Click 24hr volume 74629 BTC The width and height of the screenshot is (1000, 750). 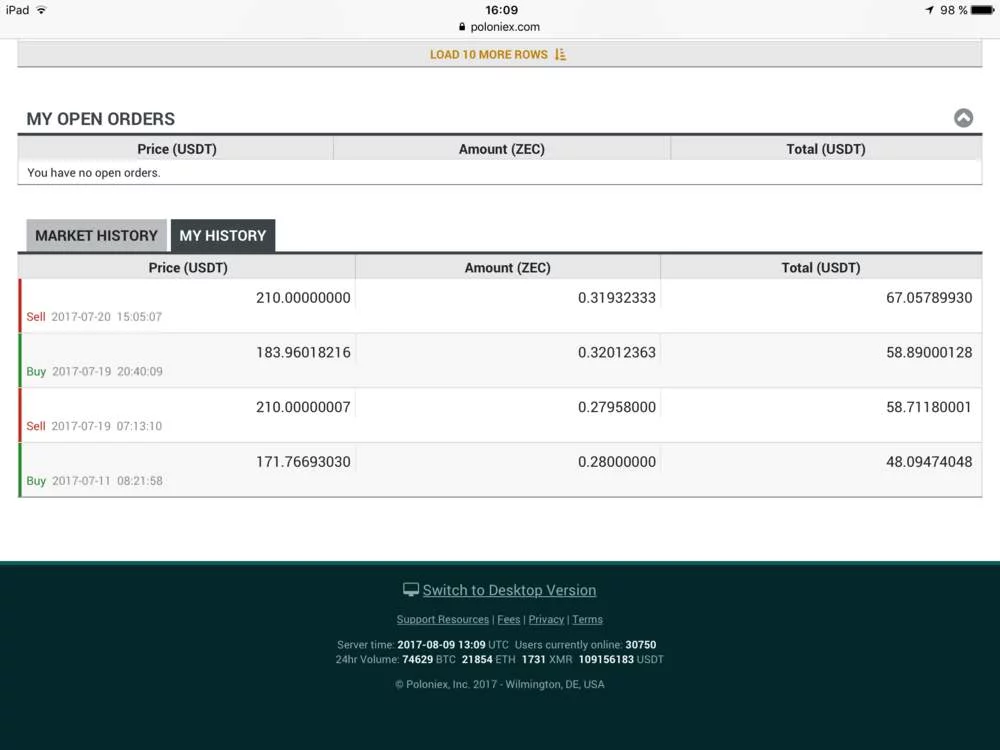pyautogui.click(x=429, y=659)
